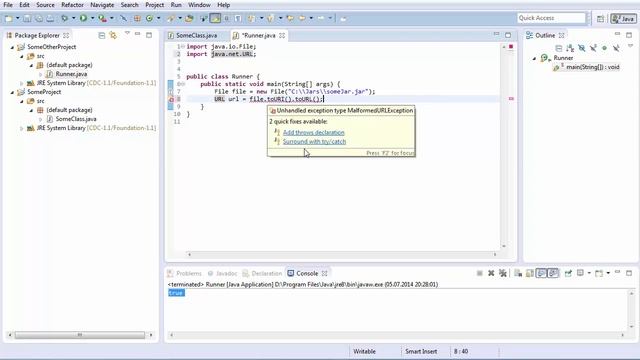Open the Refactor menu
The height and width of the screenshot is (360, 640).
(x=72, y=5)
